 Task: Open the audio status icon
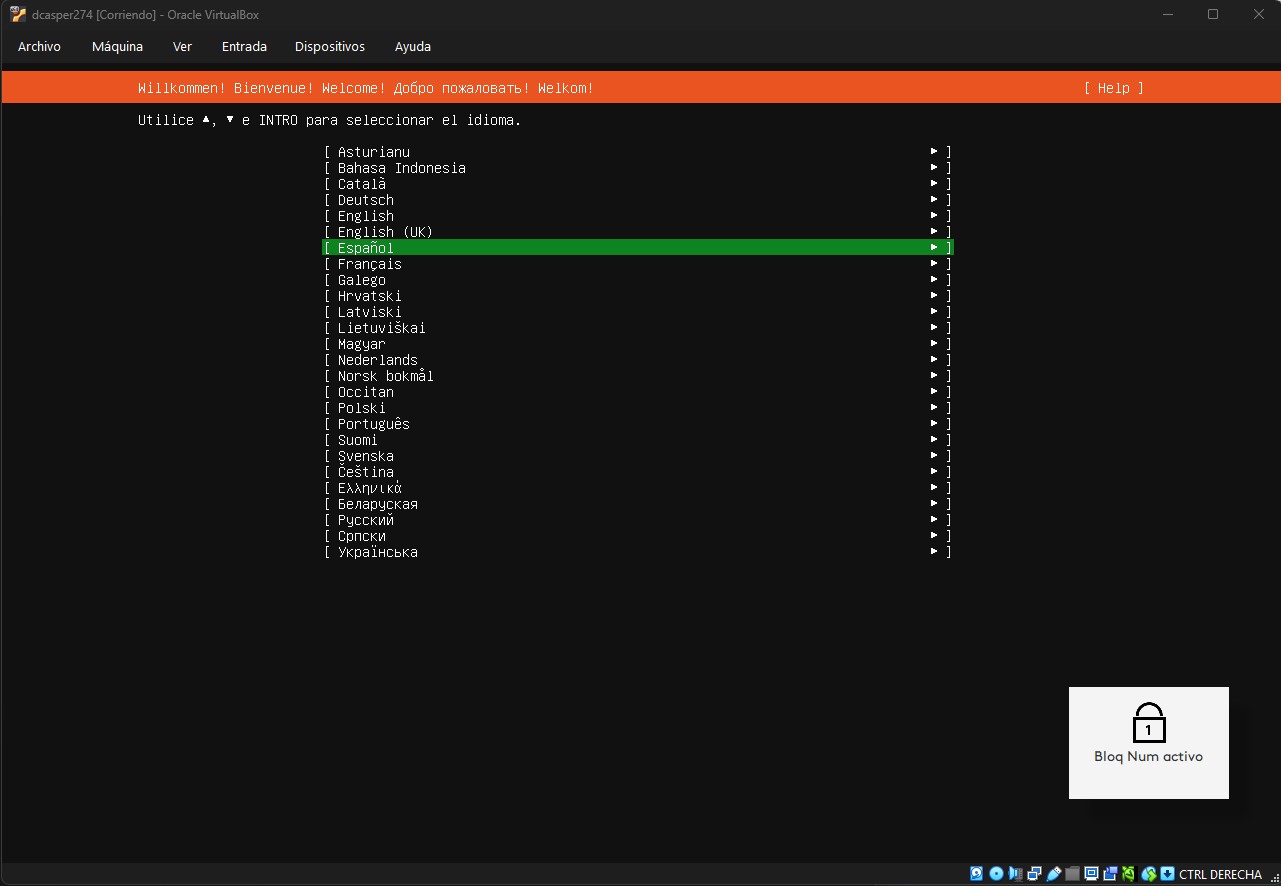point(1015,874)
